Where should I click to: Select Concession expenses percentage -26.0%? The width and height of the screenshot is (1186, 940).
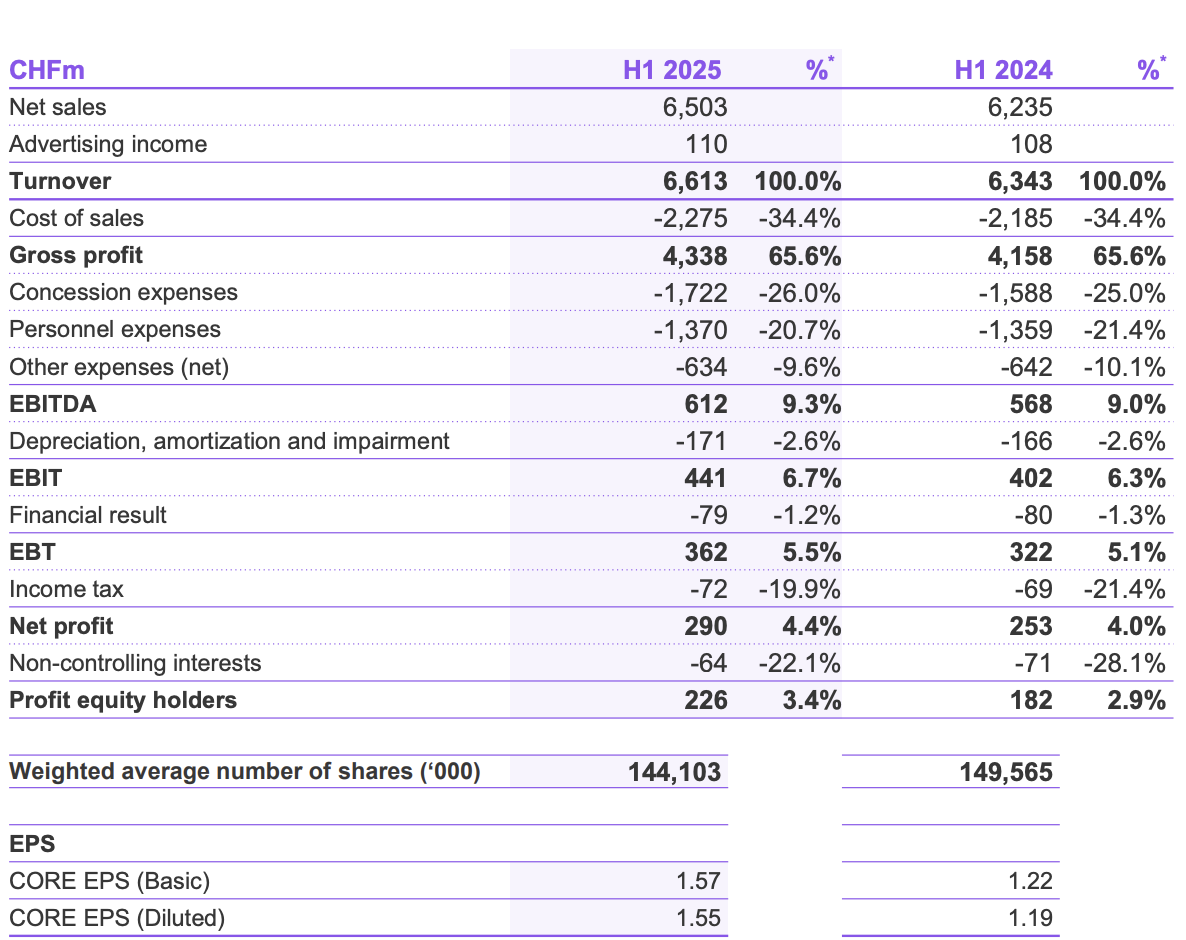[x=799, y=293]
